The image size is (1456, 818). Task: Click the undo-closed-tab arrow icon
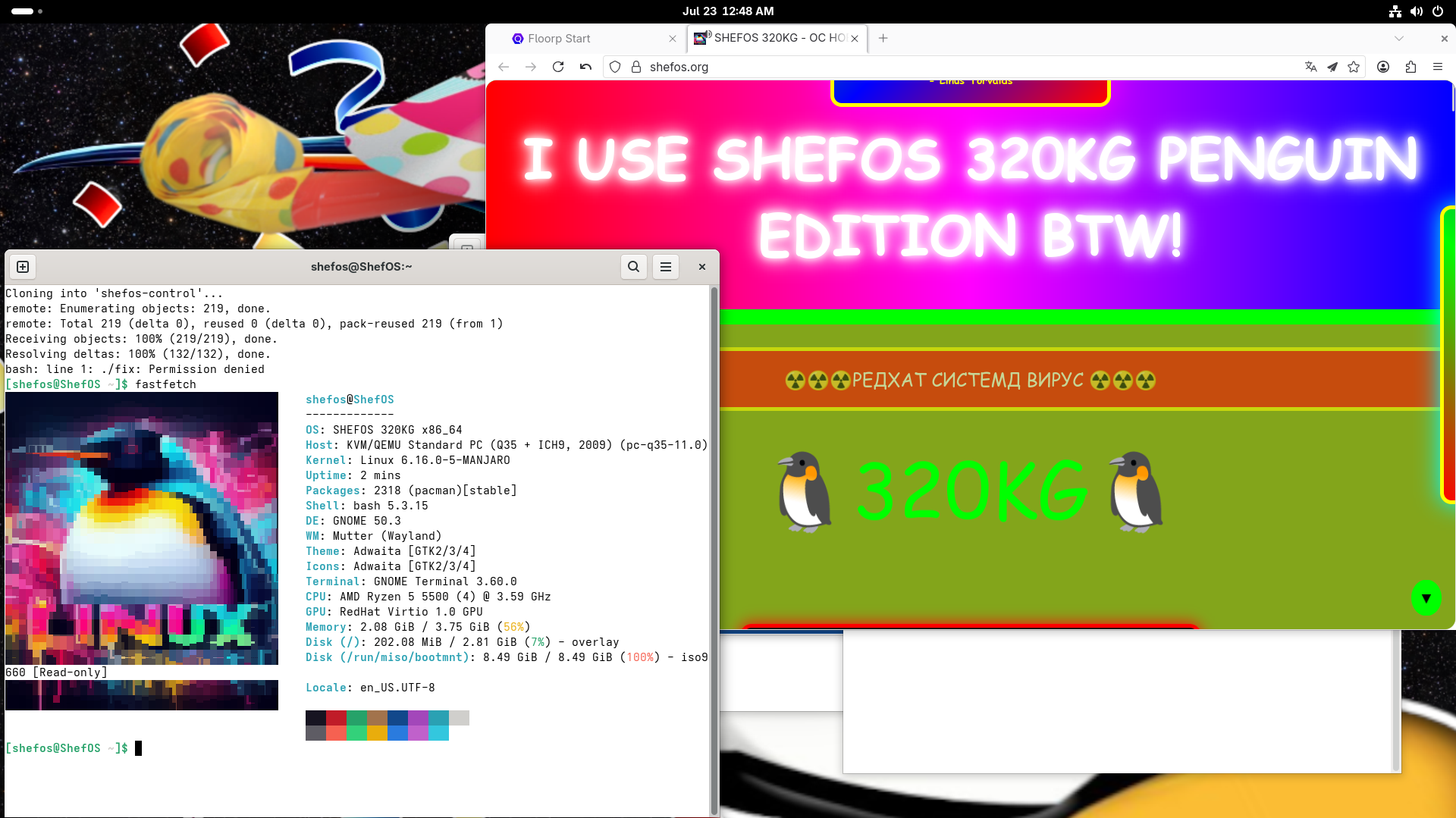(x=585, y=67)
